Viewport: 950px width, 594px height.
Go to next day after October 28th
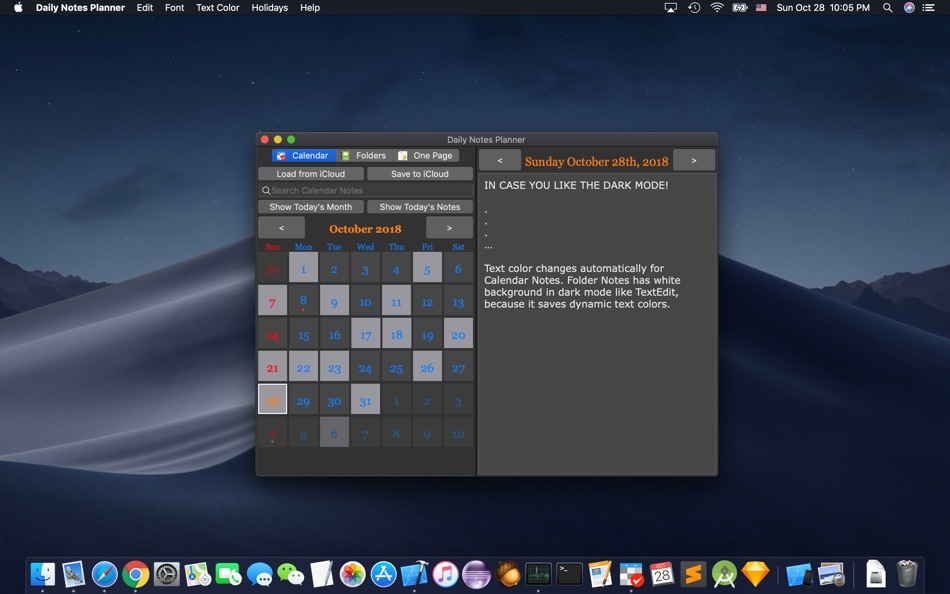click(693, 161)
